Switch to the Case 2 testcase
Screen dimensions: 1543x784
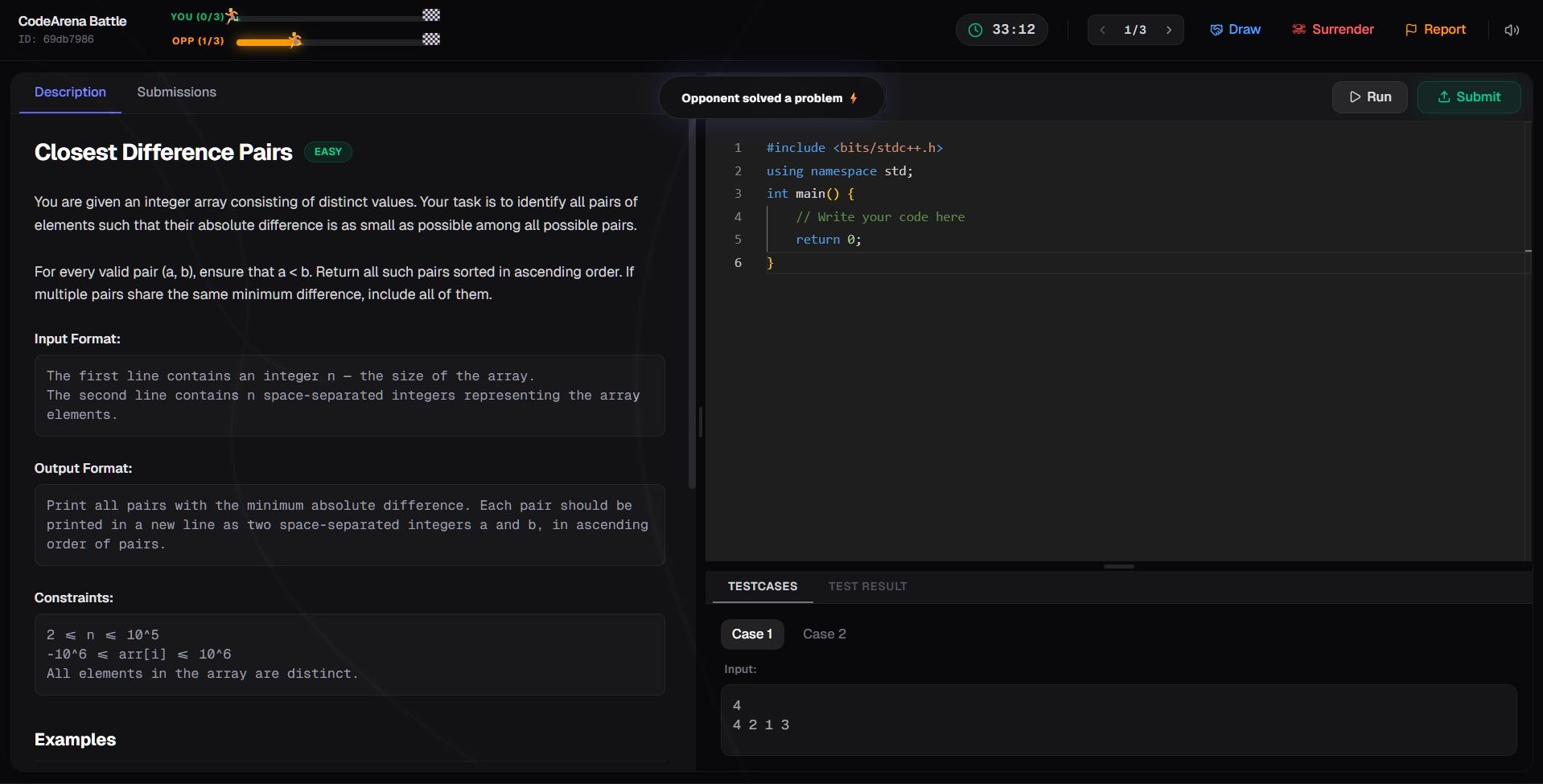tap(825, 634)
